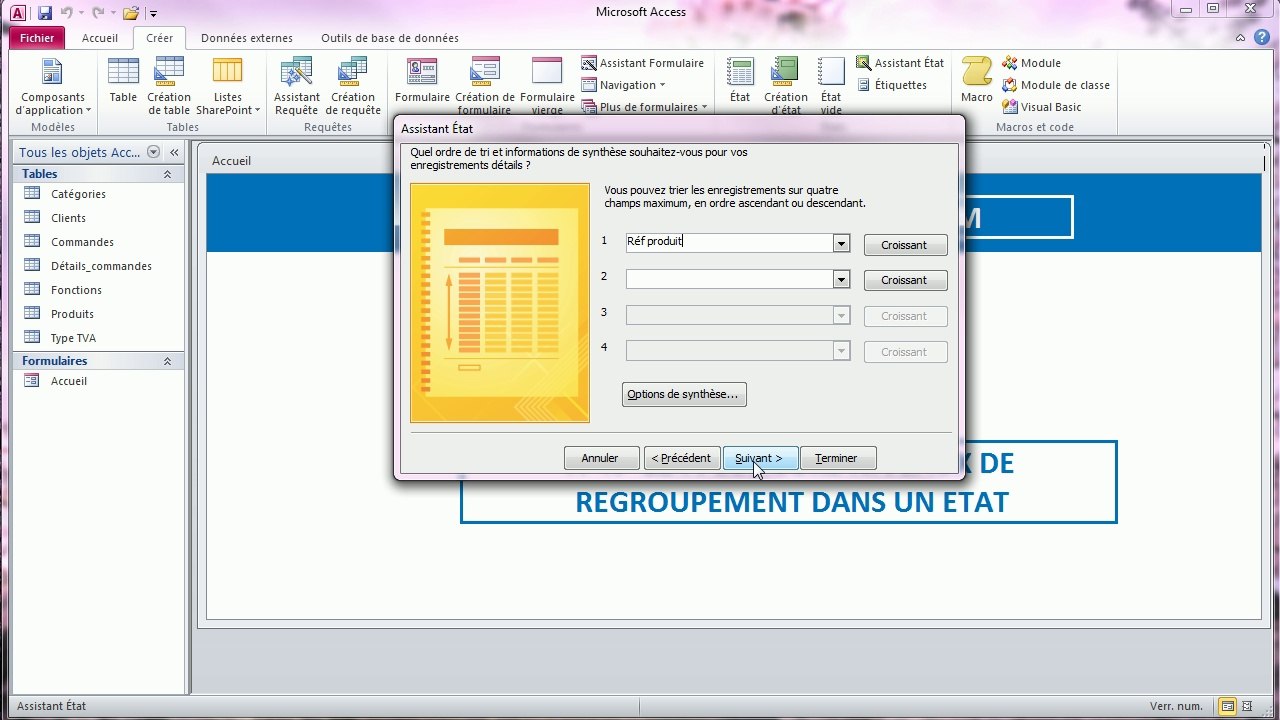The image size is (1280, 720).
Task: Click the Annuler button in the wizard
Action: coord(600,458)
